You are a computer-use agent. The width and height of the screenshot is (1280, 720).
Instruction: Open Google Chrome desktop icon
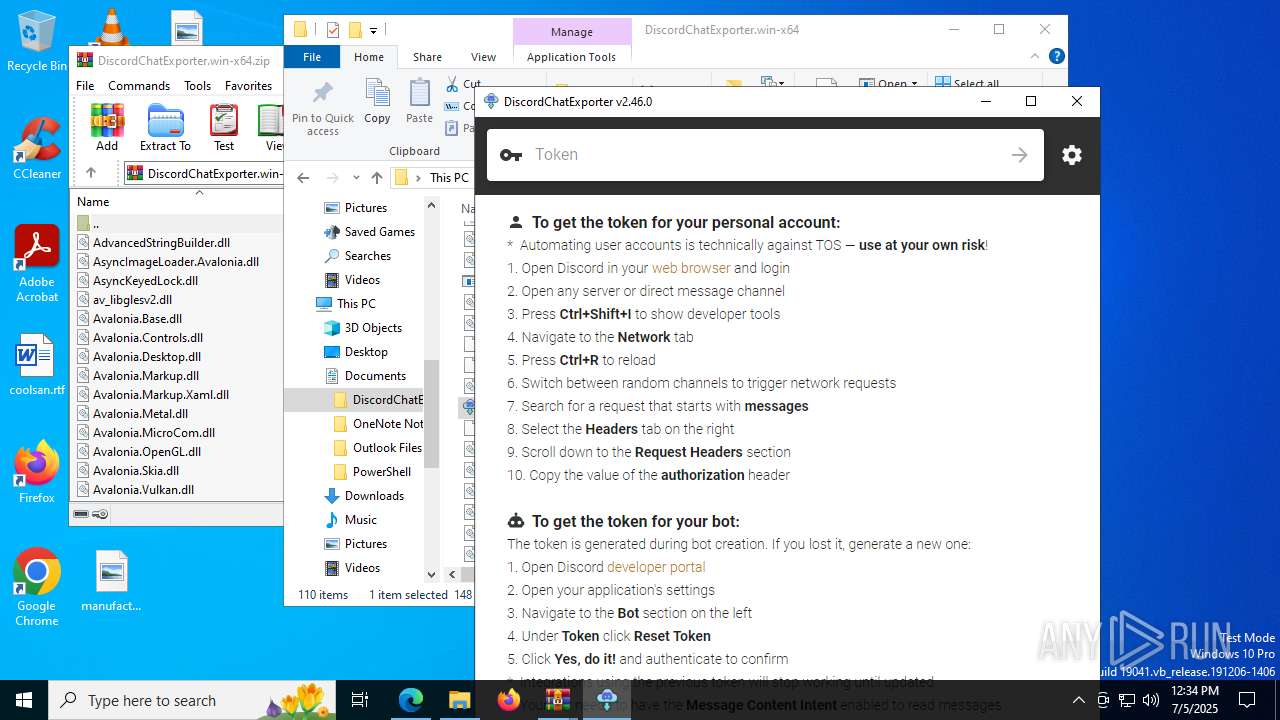click(37, 588)
